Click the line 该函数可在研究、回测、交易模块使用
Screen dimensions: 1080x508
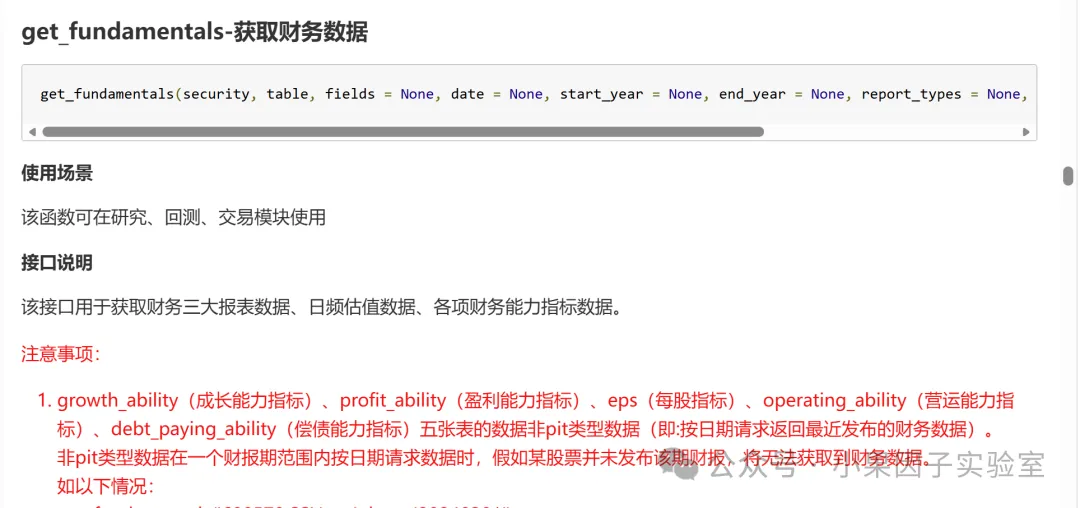(173, 218)
